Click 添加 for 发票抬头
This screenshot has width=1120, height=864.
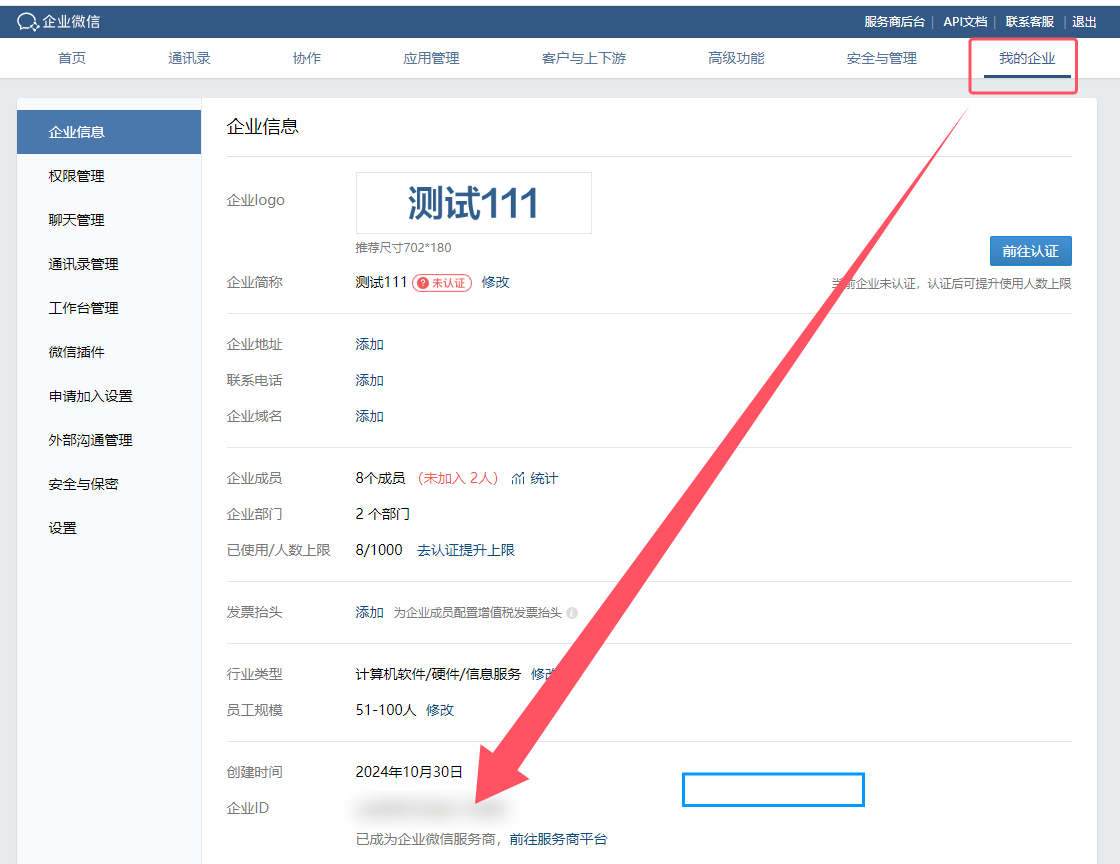369,613
